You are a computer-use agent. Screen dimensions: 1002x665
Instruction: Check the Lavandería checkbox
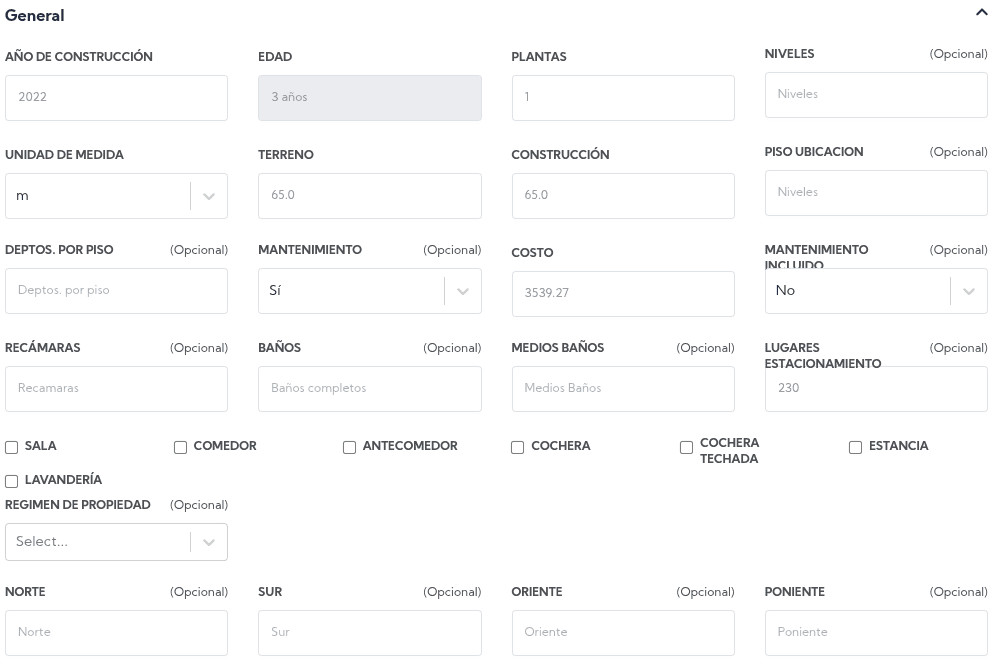point(12,481)
